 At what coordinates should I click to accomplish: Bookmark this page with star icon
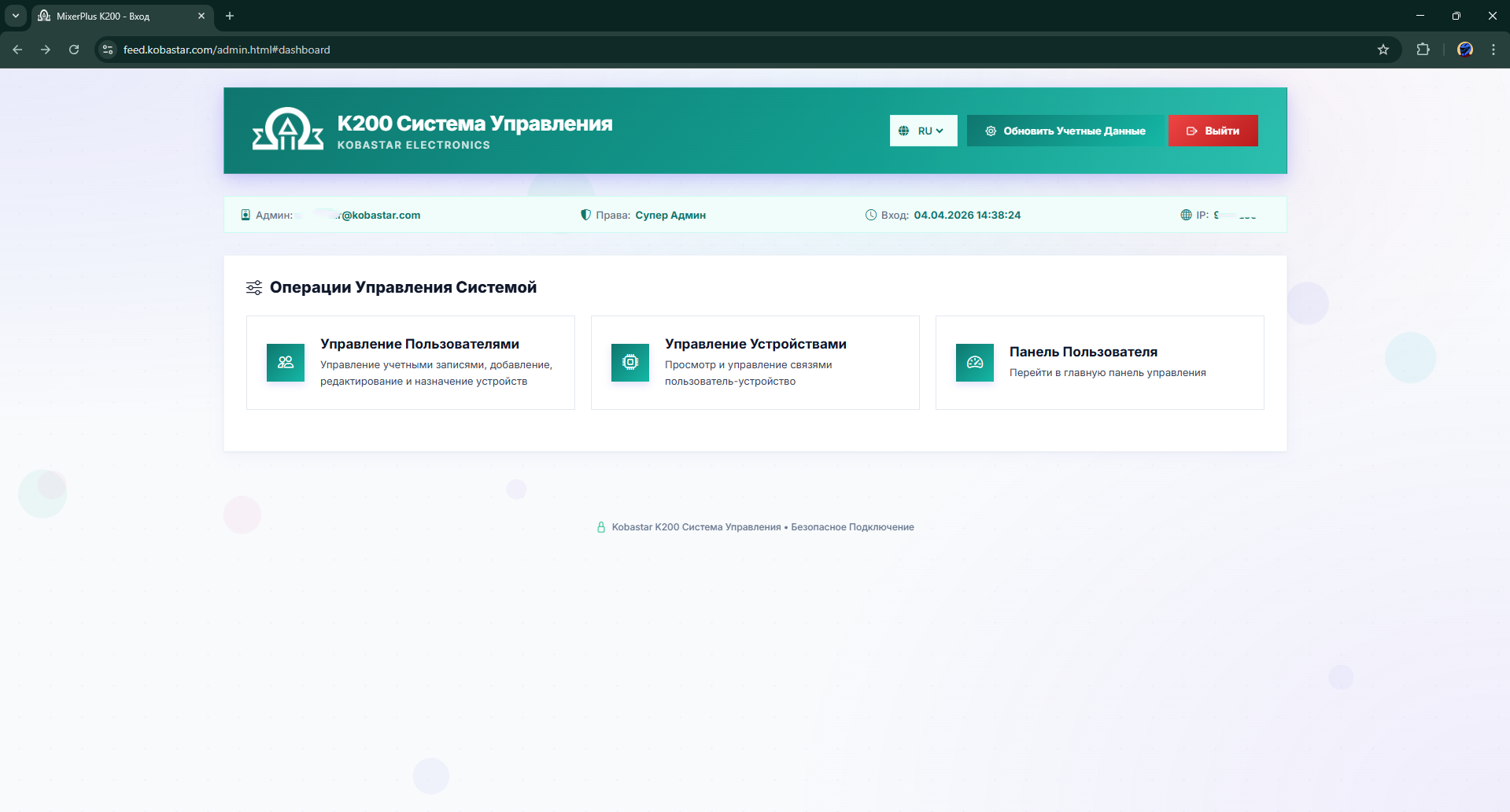coord(1383,50)
